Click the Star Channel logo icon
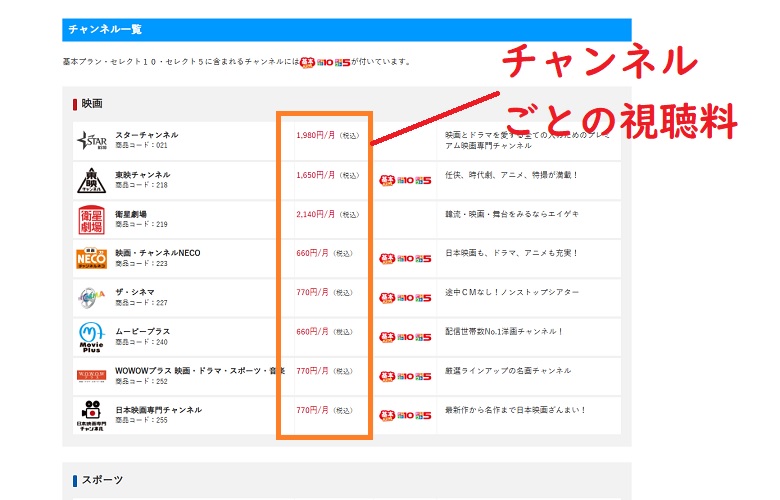 click(92, 141)
